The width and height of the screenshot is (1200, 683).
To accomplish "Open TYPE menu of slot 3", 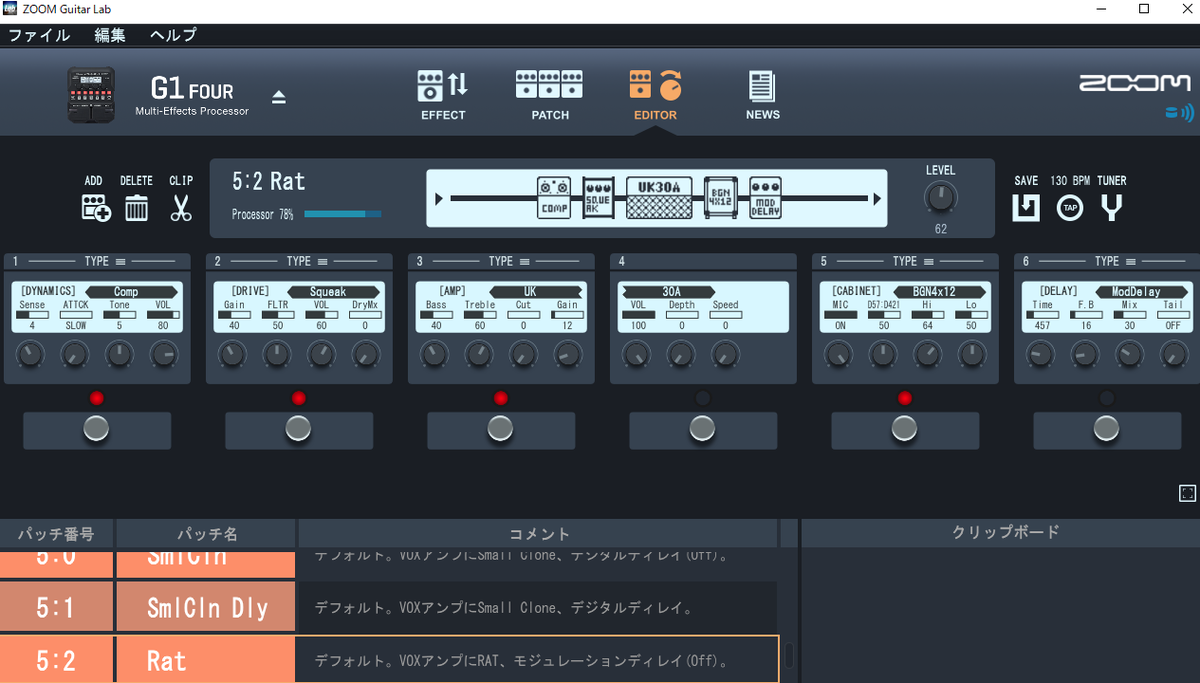I will [x=509, y=261].
